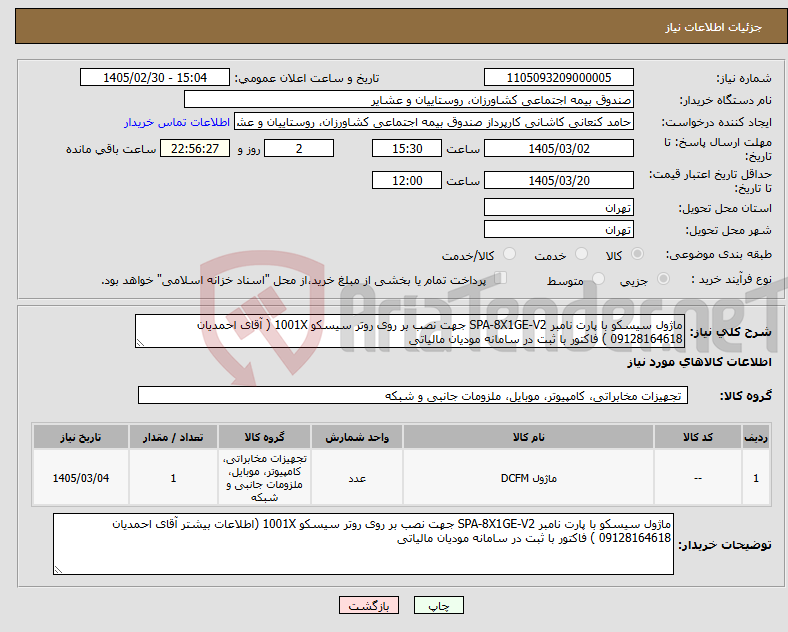Image resolution: width=788 pixels, height=632 pixels.
Task: Click the request creator name field
Action: pyautogui.click(x=434, y=122)
